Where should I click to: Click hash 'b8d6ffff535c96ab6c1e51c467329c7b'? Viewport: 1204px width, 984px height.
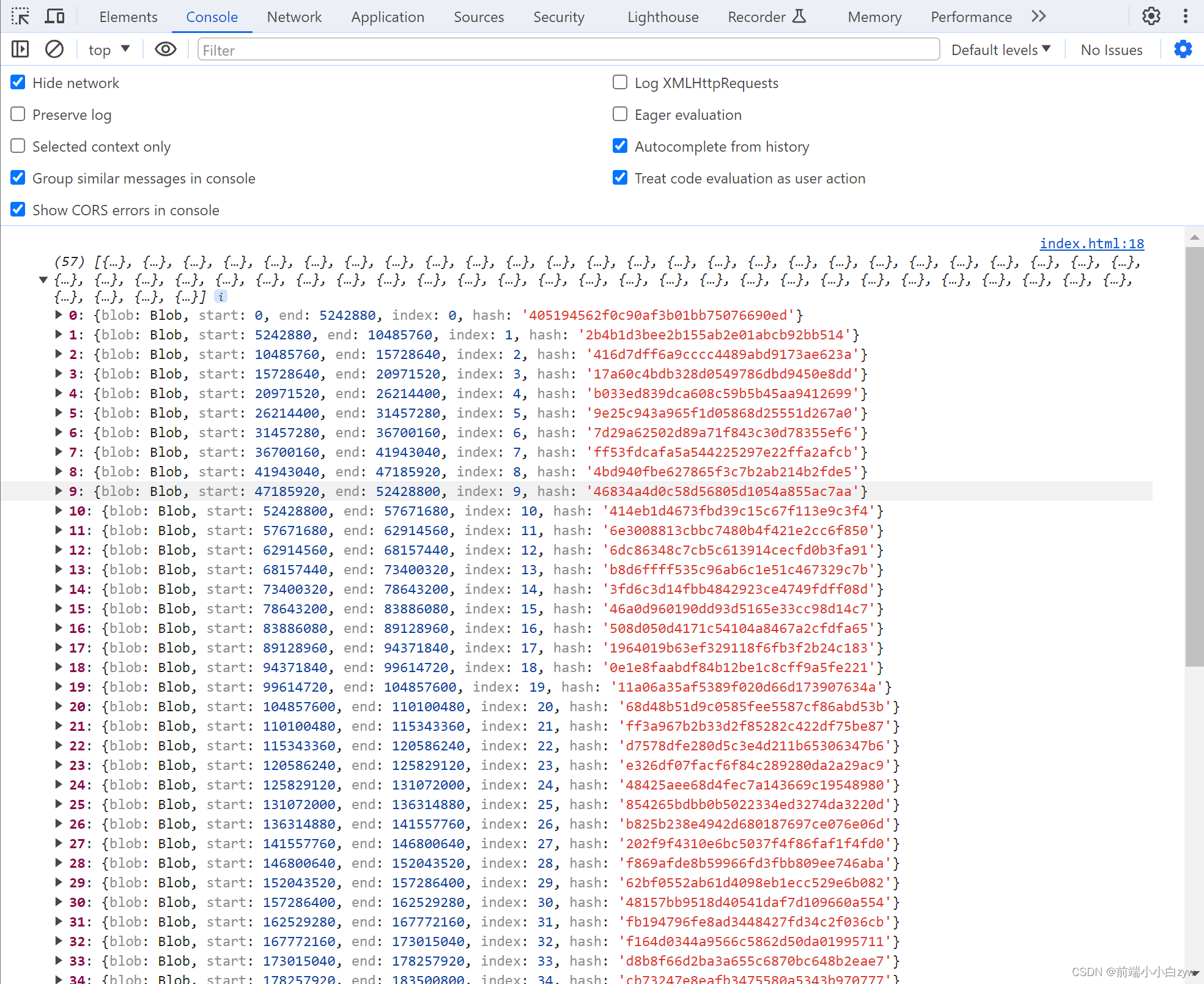pos(739,569)
